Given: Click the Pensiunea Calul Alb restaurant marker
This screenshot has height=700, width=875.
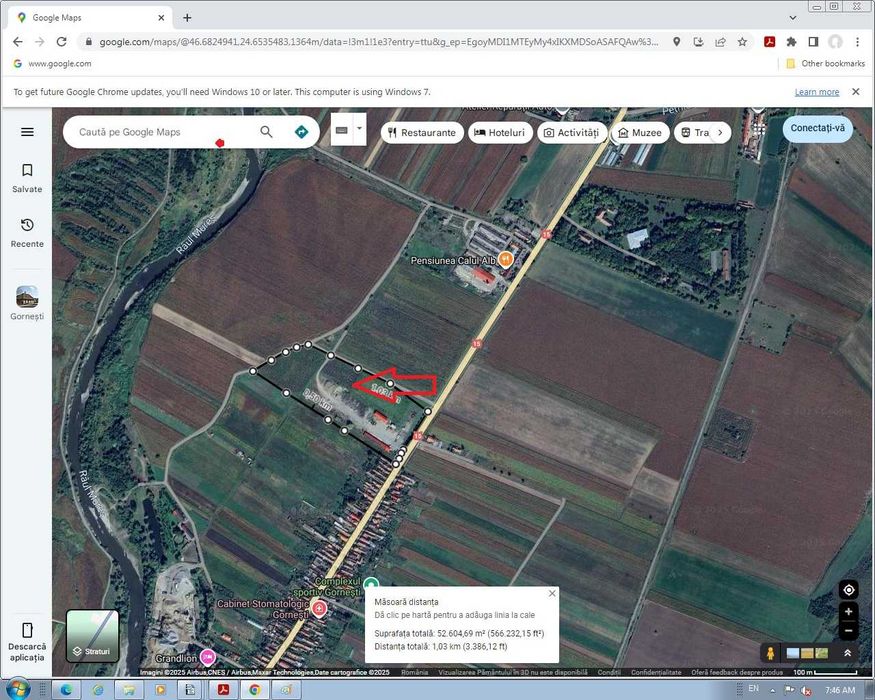Looking at the screenshot, I should 506,259.
